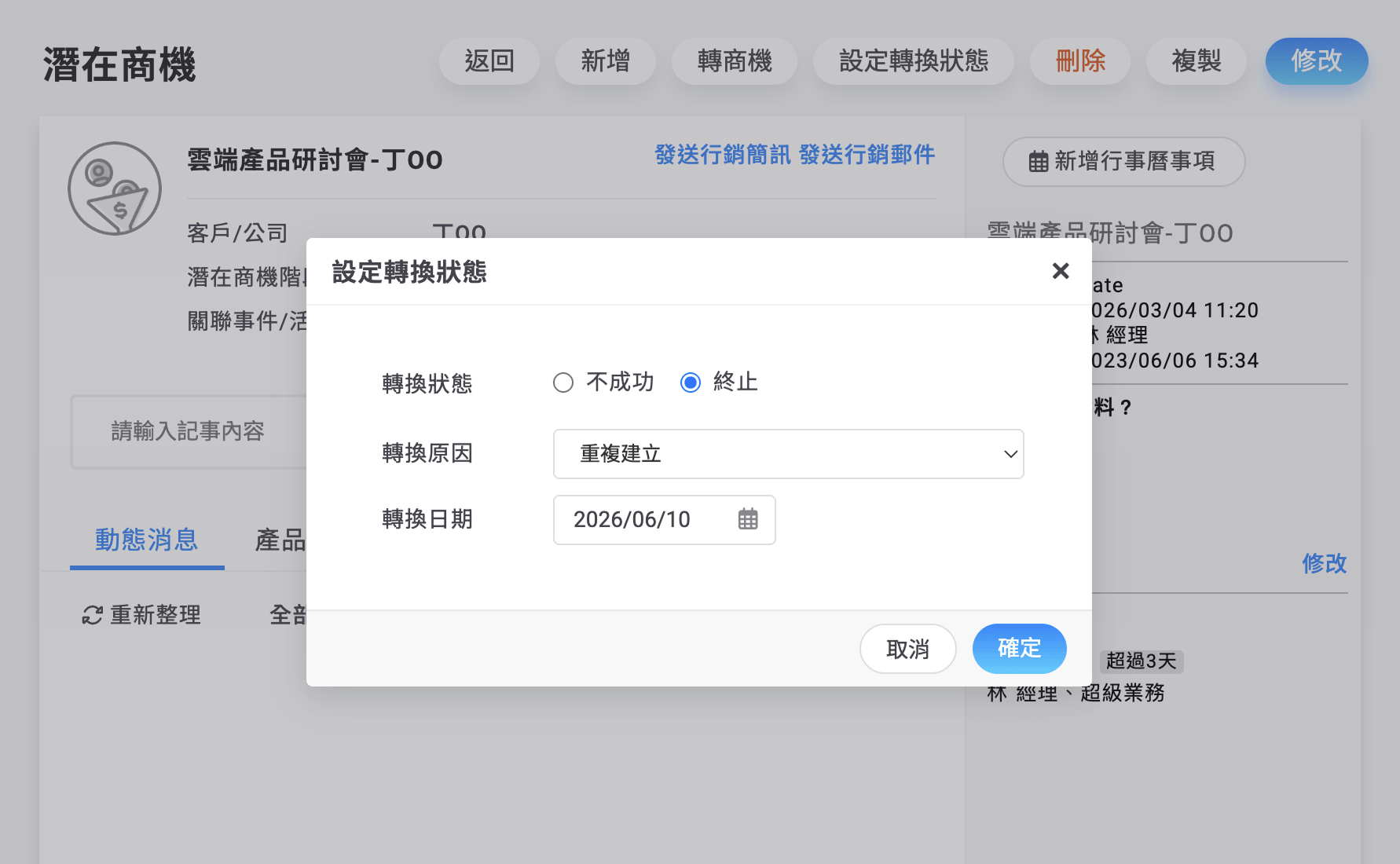Click the blue 修改 header button
The width and height of the screenshot is (1400, 864).
[1317, 61]
